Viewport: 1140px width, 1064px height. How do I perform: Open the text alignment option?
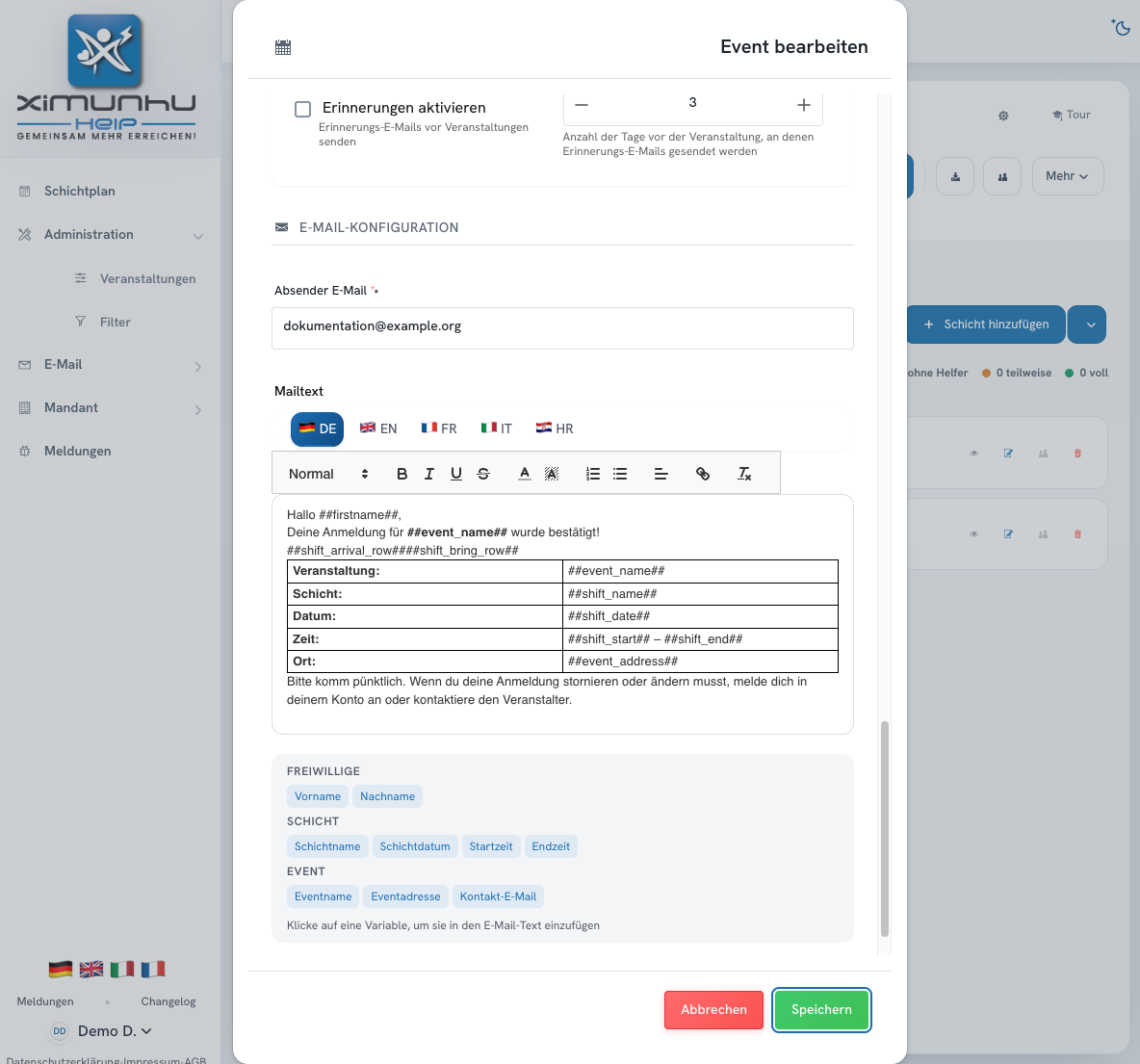pyautogui.click(x=661, y=474)
